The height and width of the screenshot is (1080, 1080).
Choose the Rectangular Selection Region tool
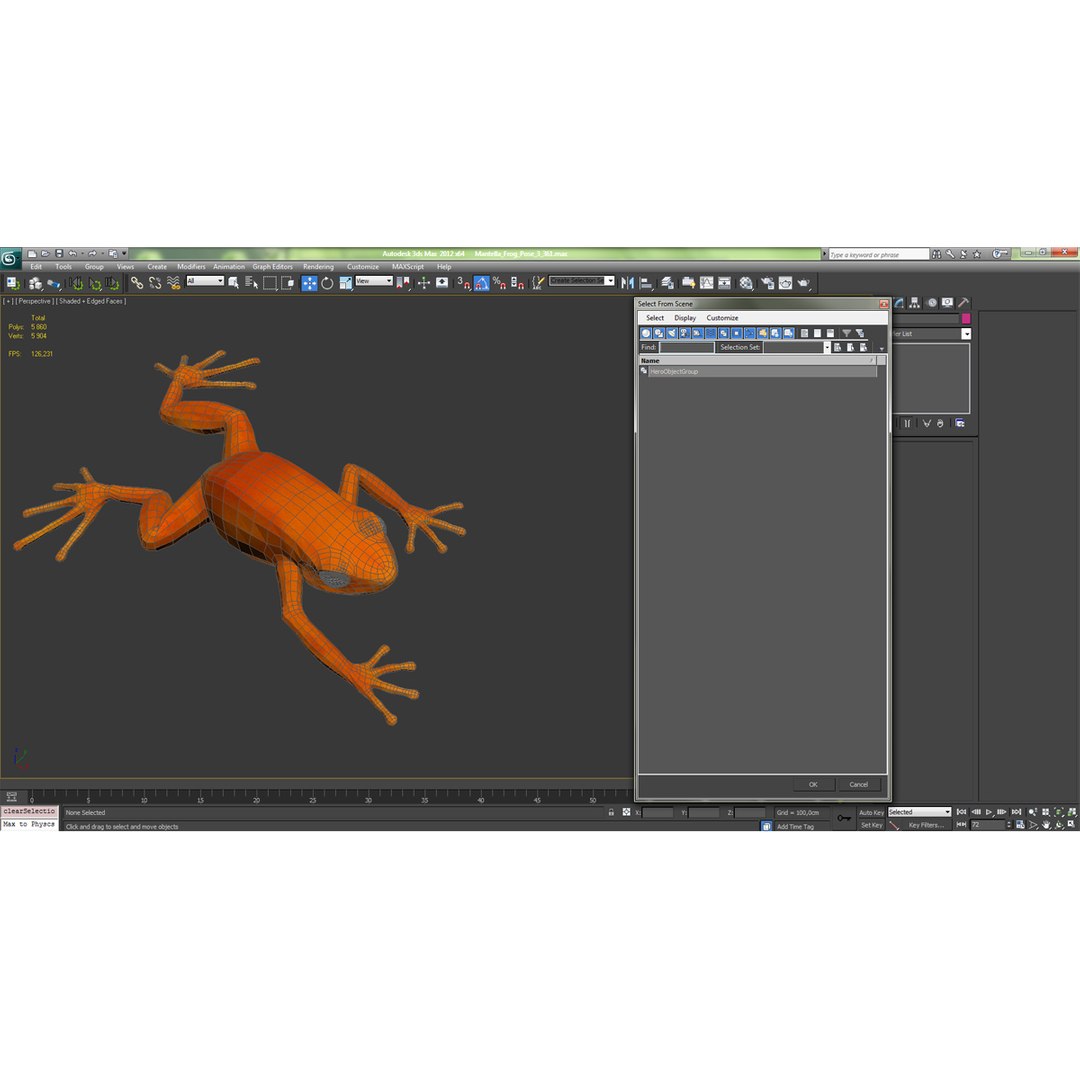pyautogui.click(x=270, y=283)
